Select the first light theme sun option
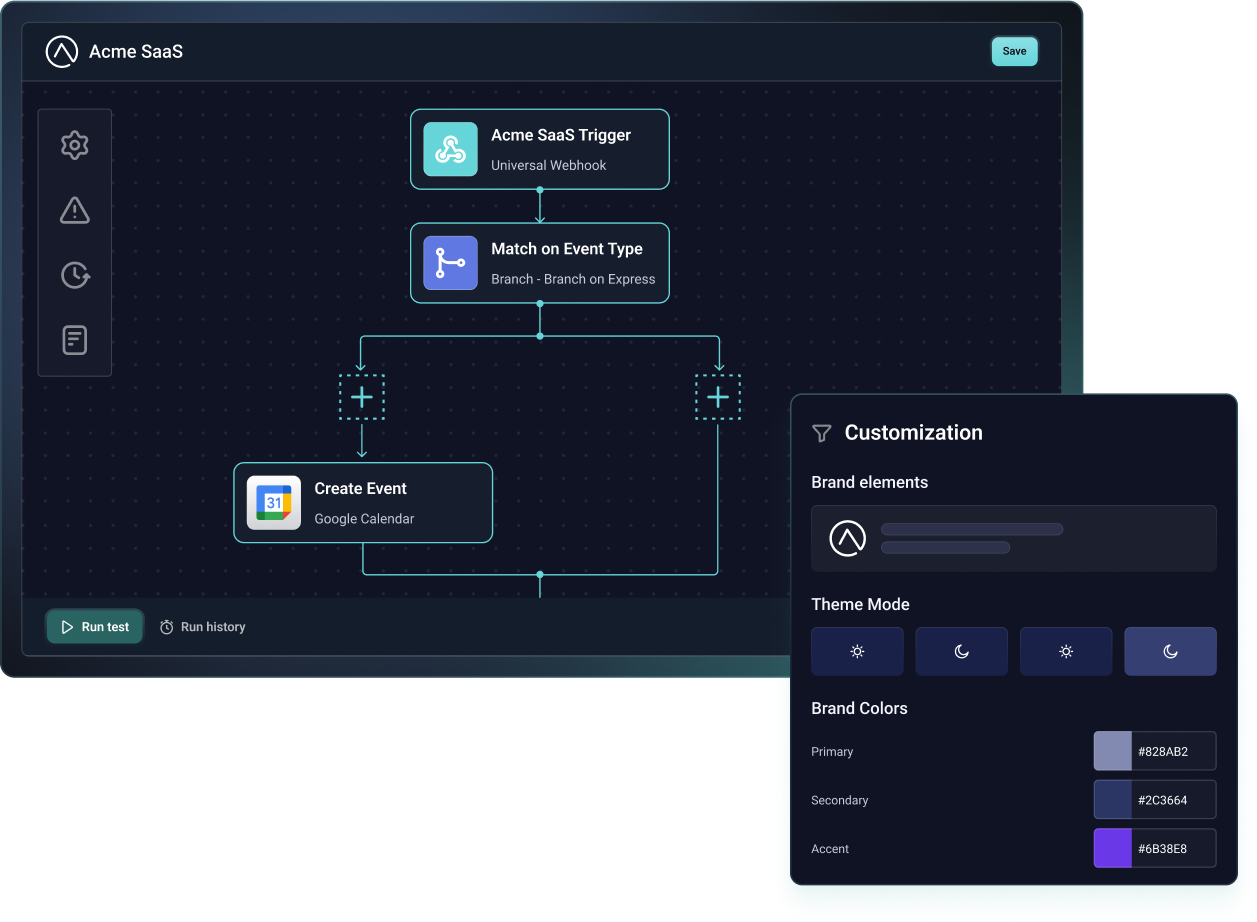The width and height of the screenshot is (1257, 922). (x=857, y=651)
